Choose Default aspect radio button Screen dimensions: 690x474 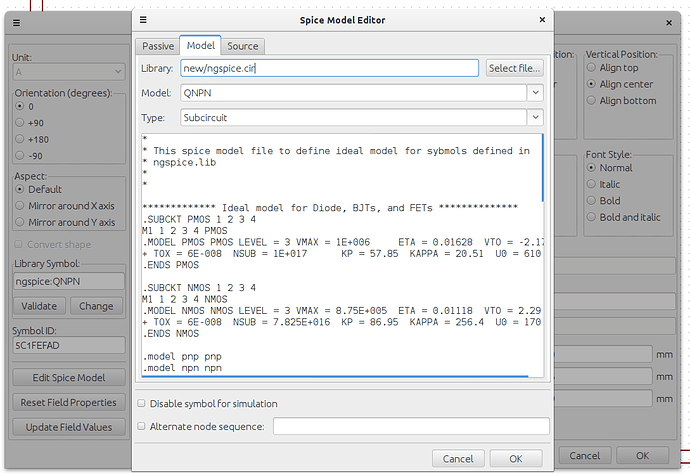[x=20, y=189]
